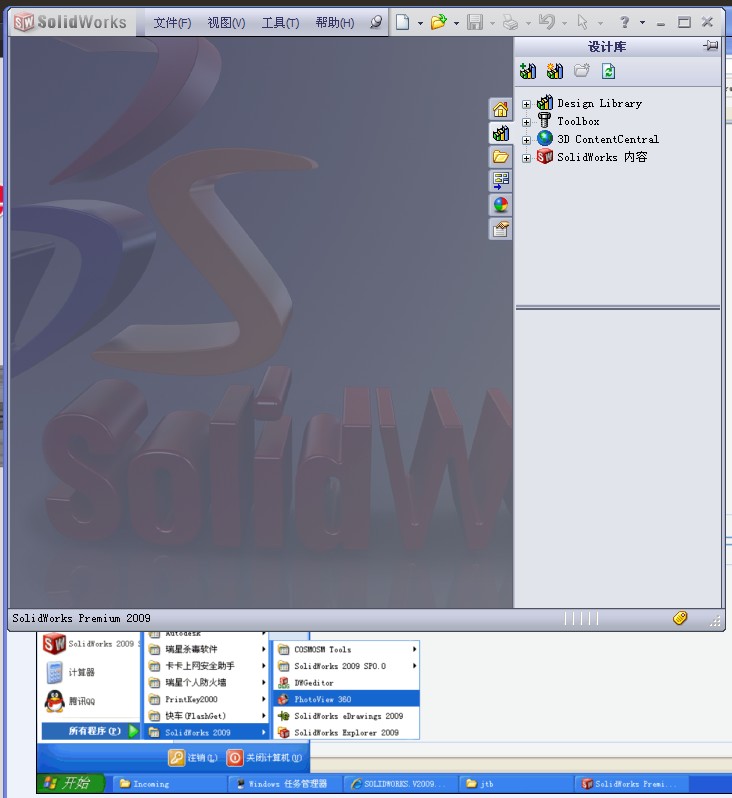Click the Refresh icon in 设计库 toolbar

pyautogui.click(x=608, y=71)
